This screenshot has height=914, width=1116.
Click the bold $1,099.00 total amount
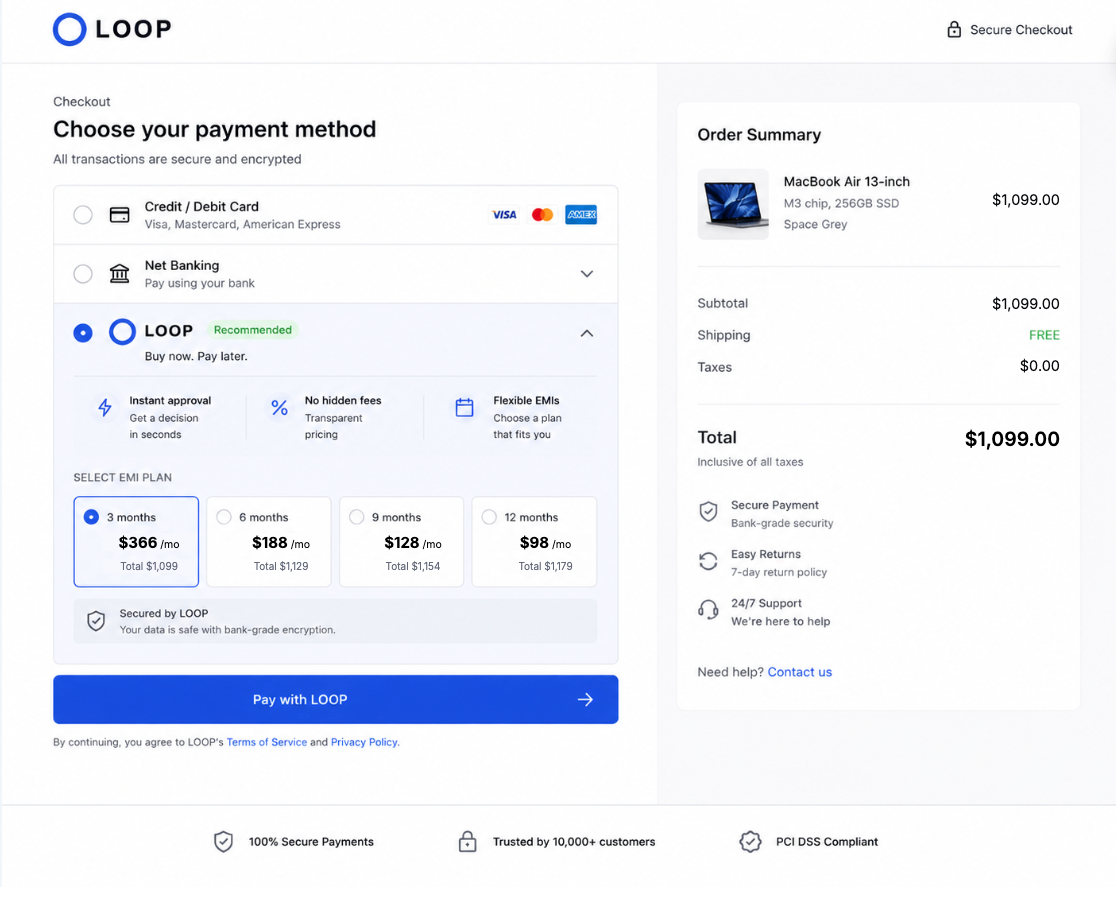tap(1011, 438)
